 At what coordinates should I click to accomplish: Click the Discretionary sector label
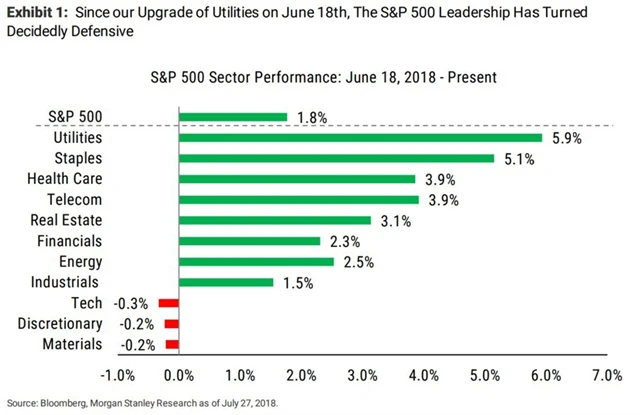click(59, 324)
